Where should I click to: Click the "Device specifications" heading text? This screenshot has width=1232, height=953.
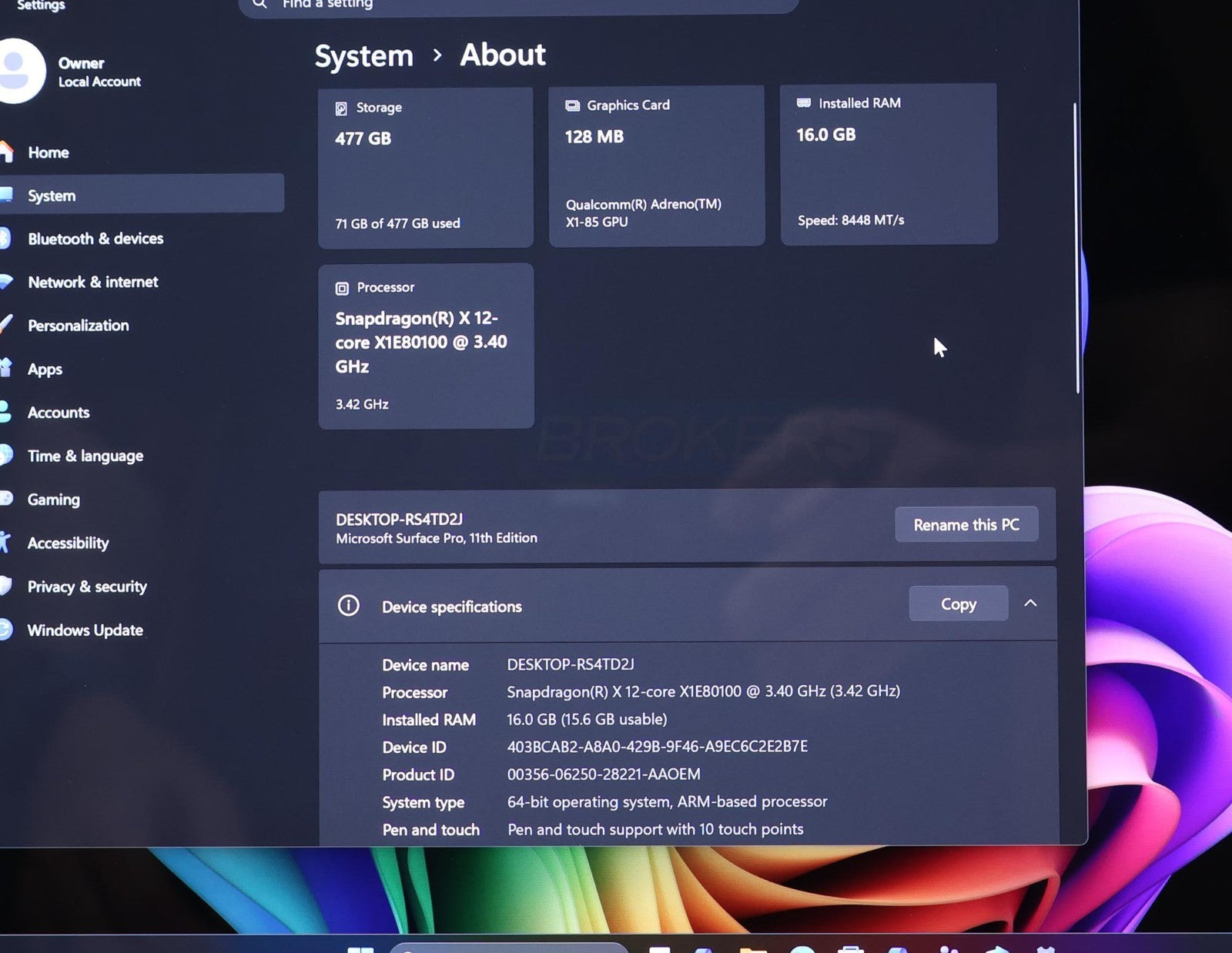pyautogui.click(x=452, y=607)
